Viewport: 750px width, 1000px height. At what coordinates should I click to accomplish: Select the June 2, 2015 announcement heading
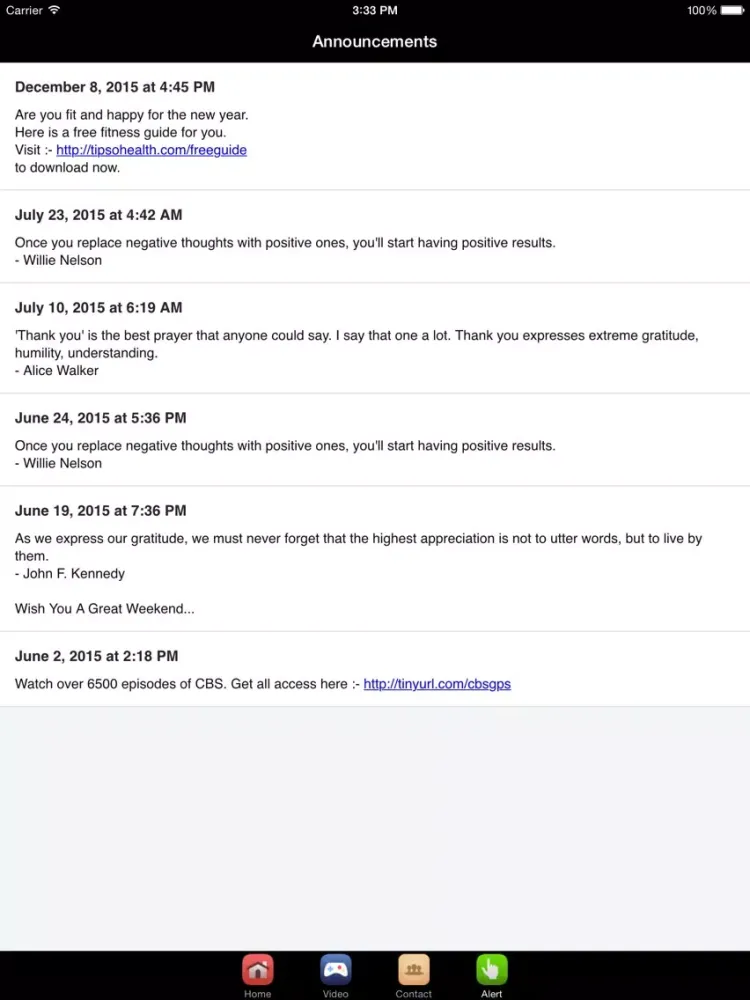(x=96, y=656)
